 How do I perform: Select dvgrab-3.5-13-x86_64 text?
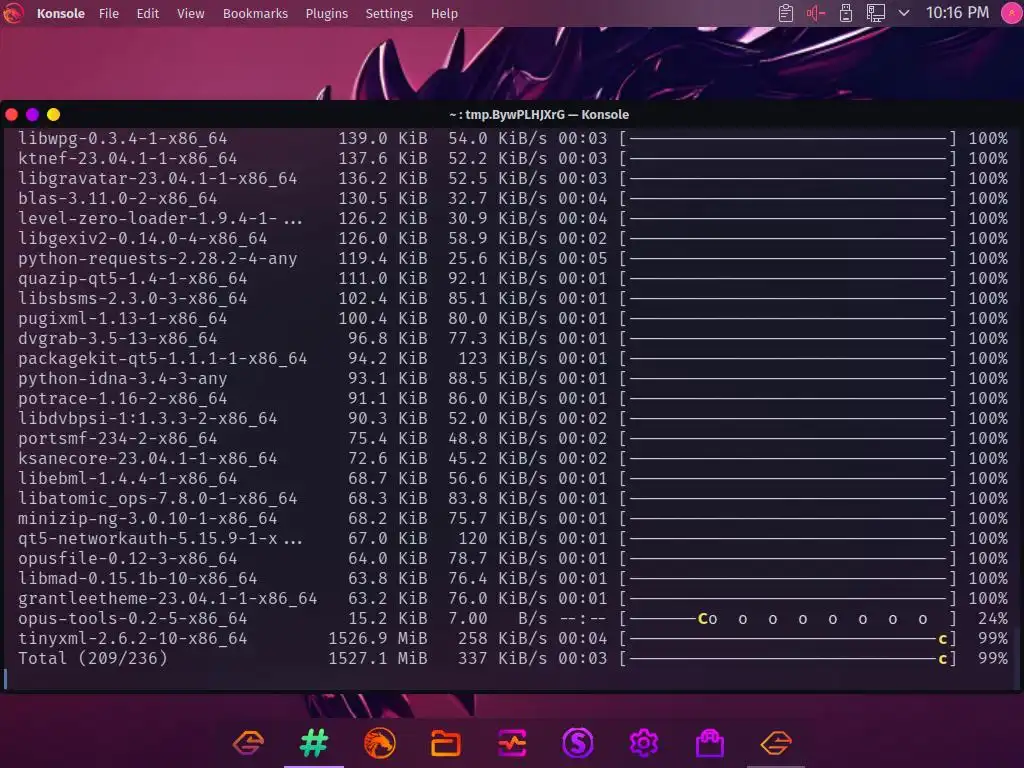118,338
